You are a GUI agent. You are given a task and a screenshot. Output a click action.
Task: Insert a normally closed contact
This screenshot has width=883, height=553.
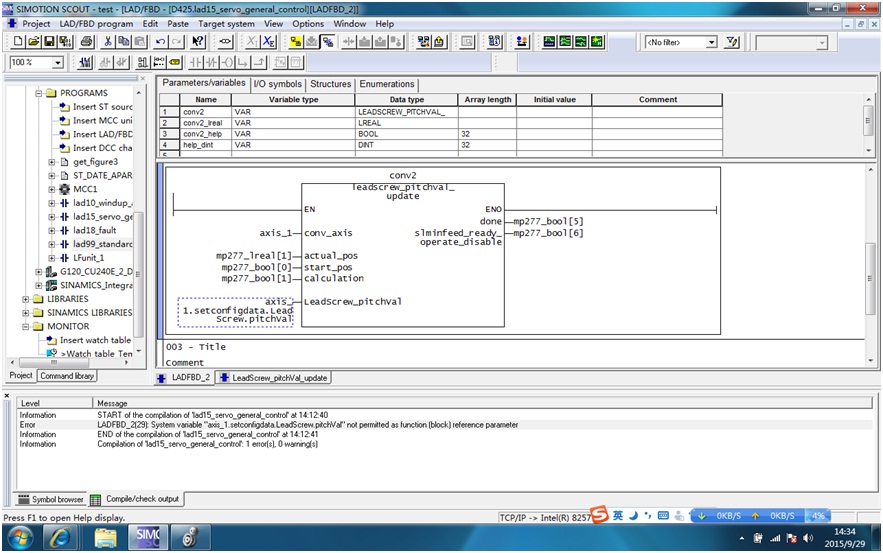click(211, 63)
